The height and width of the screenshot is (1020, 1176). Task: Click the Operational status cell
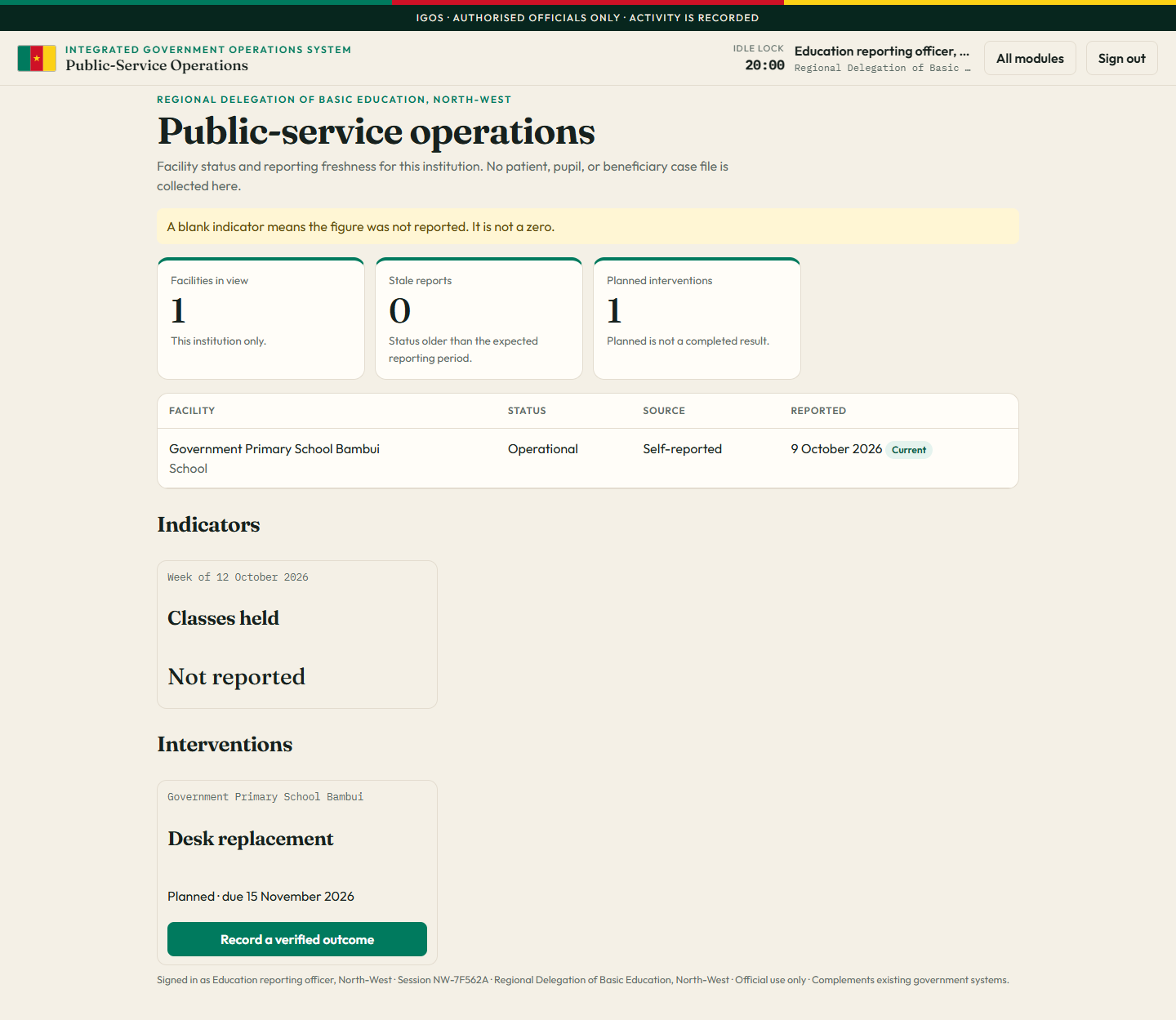[x=543, y=449]
